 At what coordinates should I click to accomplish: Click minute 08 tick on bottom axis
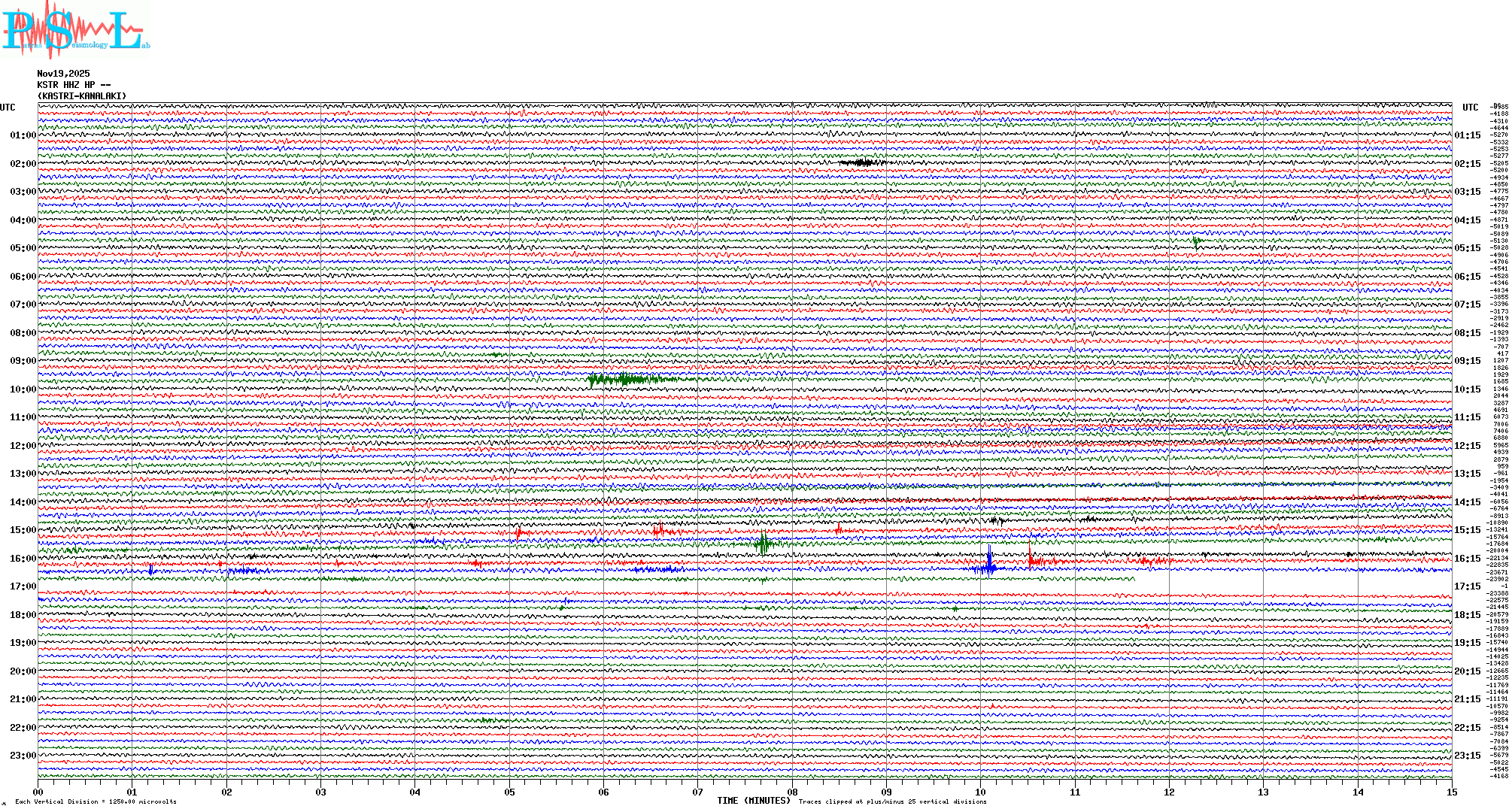(792, 792)
